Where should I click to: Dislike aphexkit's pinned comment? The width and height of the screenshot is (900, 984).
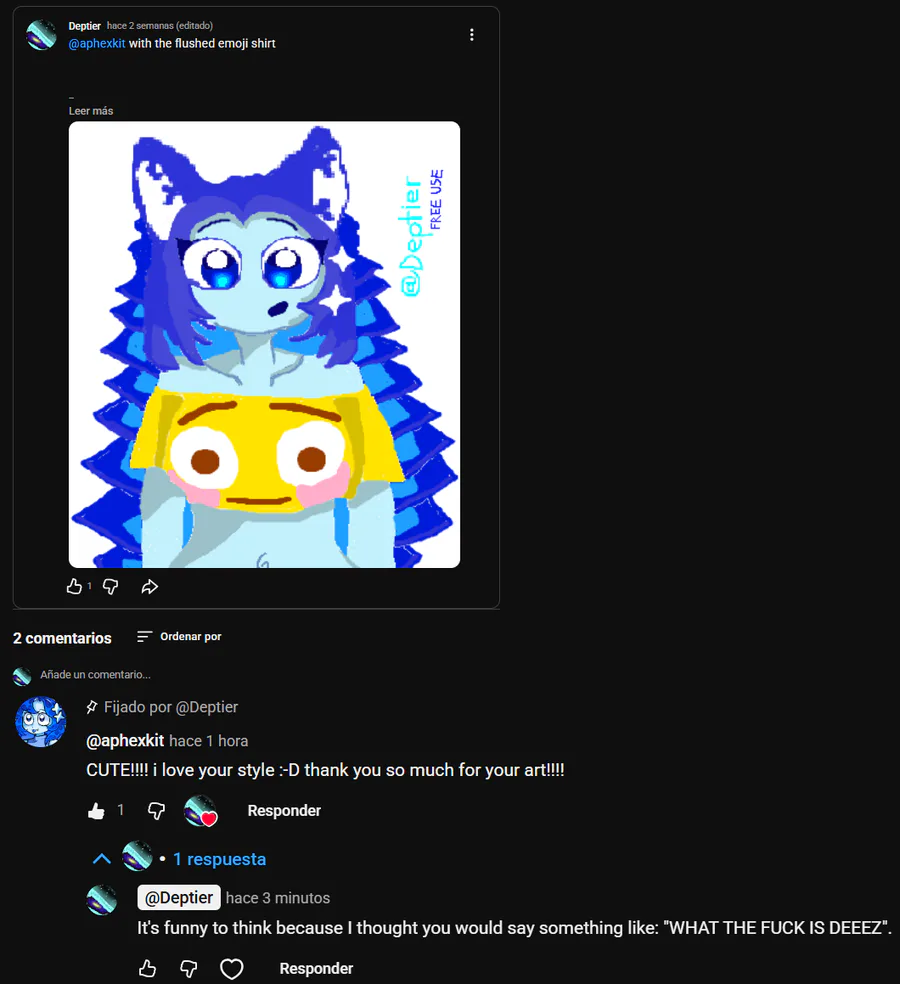pyautogui.click(x=156, y=811)
